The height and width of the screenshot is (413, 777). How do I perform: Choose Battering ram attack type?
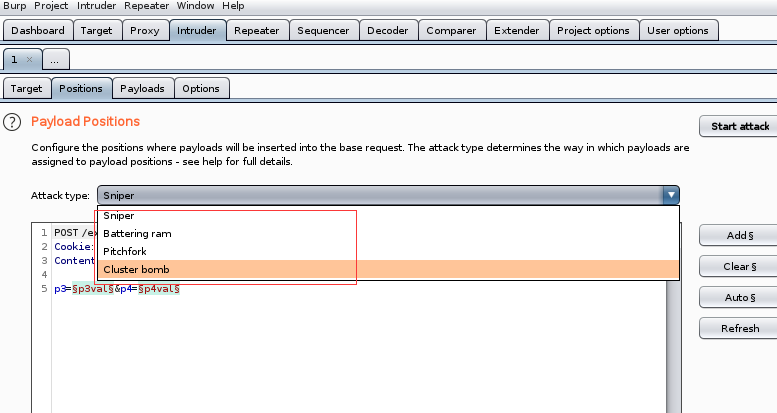point(388,234)
